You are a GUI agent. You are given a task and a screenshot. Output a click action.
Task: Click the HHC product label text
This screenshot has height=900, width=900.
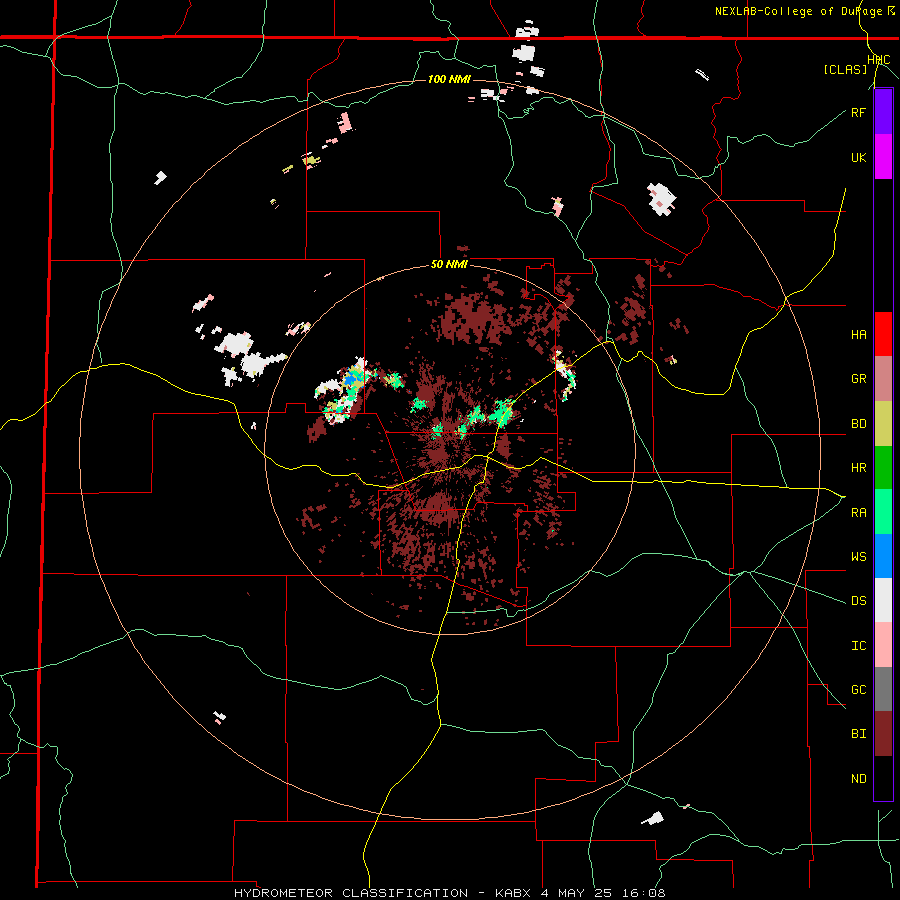pos(878,60)
